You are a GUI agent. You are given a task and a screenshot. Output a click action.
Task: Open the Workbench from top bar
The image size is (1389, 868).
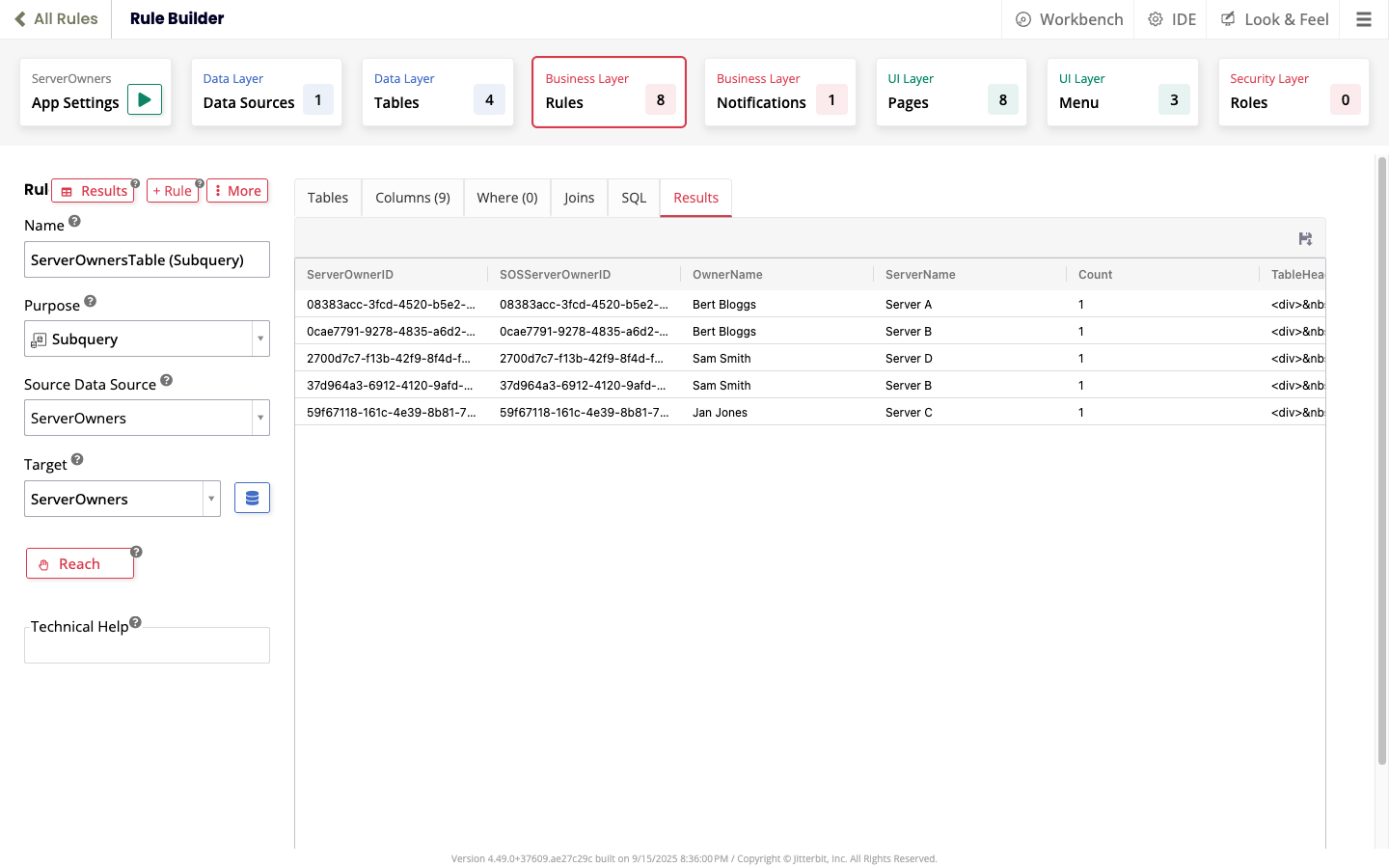coord(1070,19)
